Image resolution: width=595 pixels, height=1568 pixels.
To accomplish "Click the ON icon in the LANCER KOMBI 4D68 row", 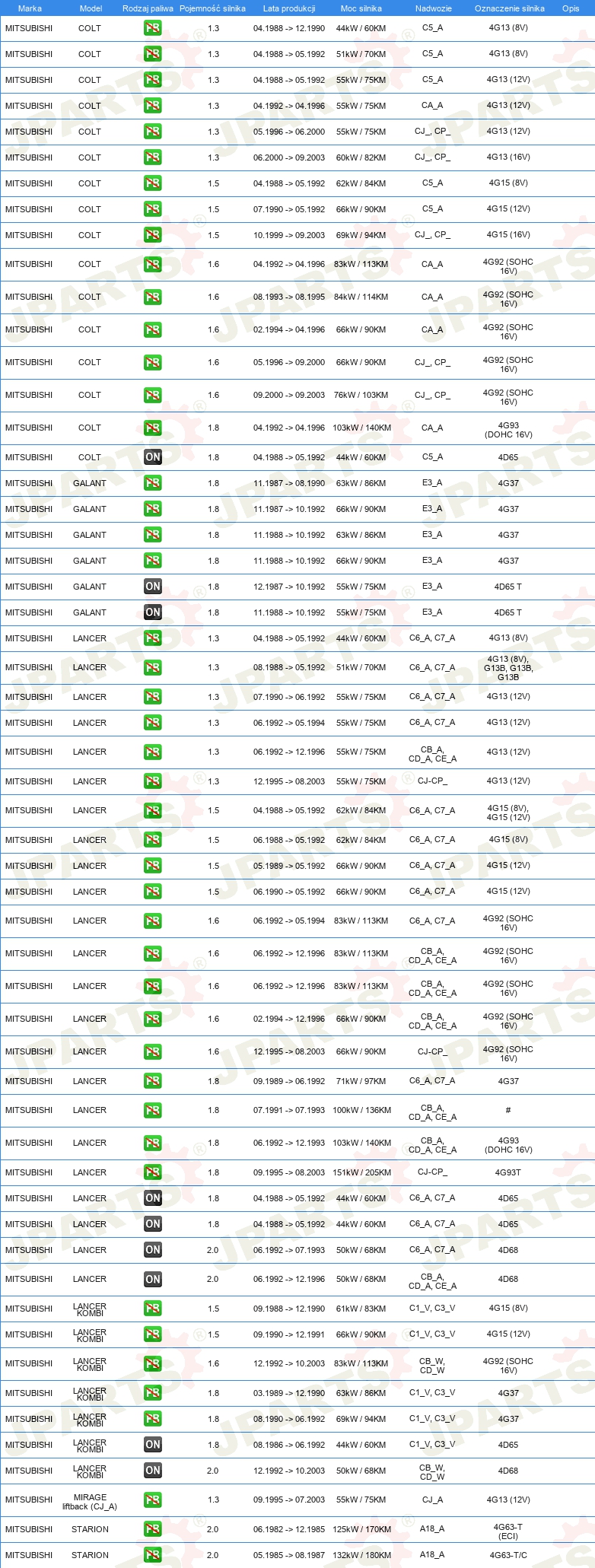I will pyautogui.click(x=153, y=1471).
